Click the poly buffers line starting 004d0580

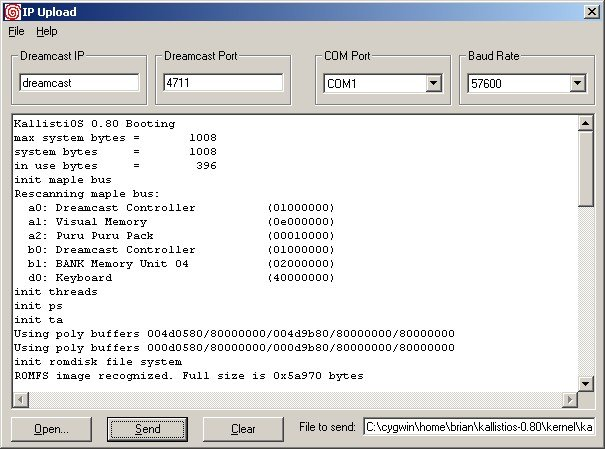coord(234,334)
